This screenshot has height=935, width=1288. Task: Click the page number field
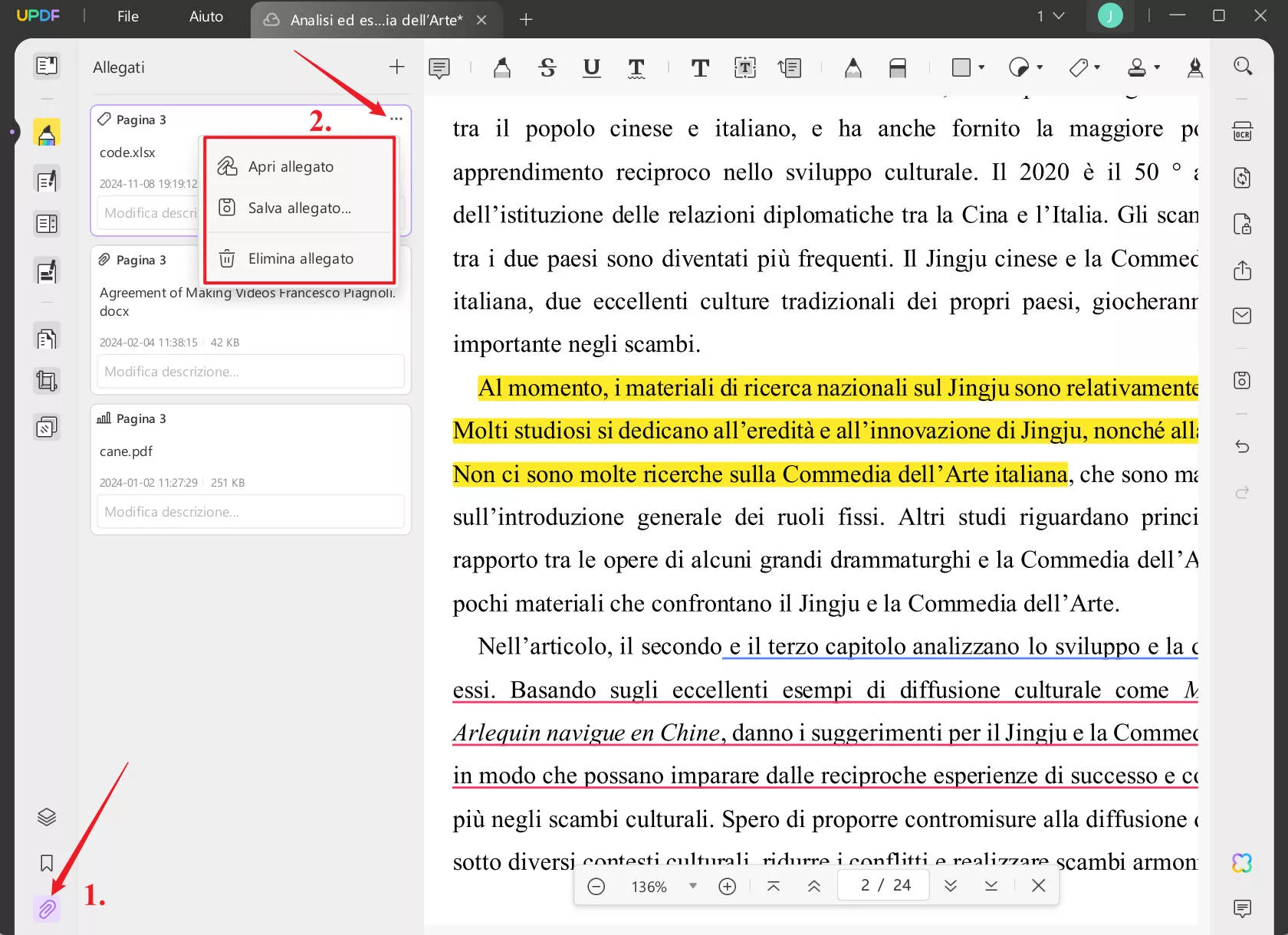[x=884, y=885]
